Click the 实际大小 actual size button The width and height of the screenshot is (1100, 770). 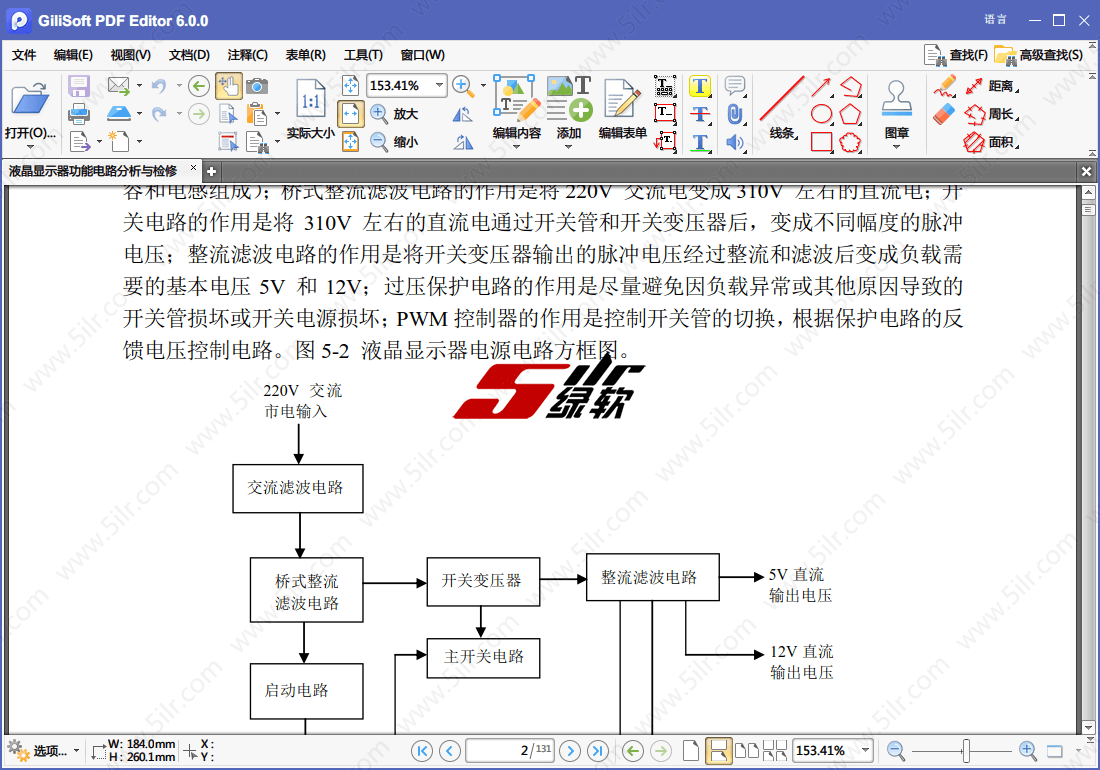coord(311,110)
